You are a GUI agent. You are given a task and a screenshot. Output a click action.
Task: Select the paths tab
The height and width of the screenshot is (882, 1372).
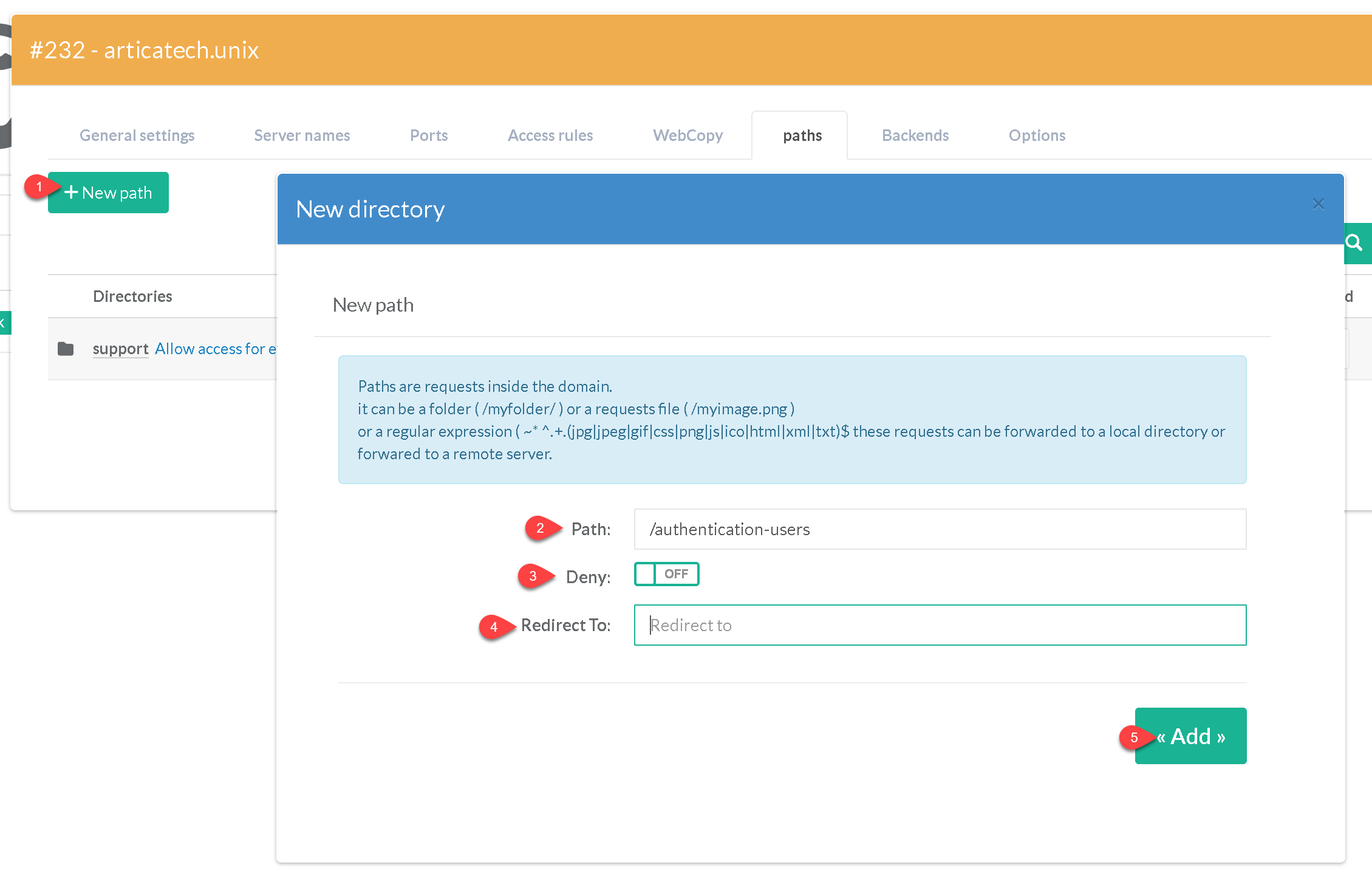[802, 135]
